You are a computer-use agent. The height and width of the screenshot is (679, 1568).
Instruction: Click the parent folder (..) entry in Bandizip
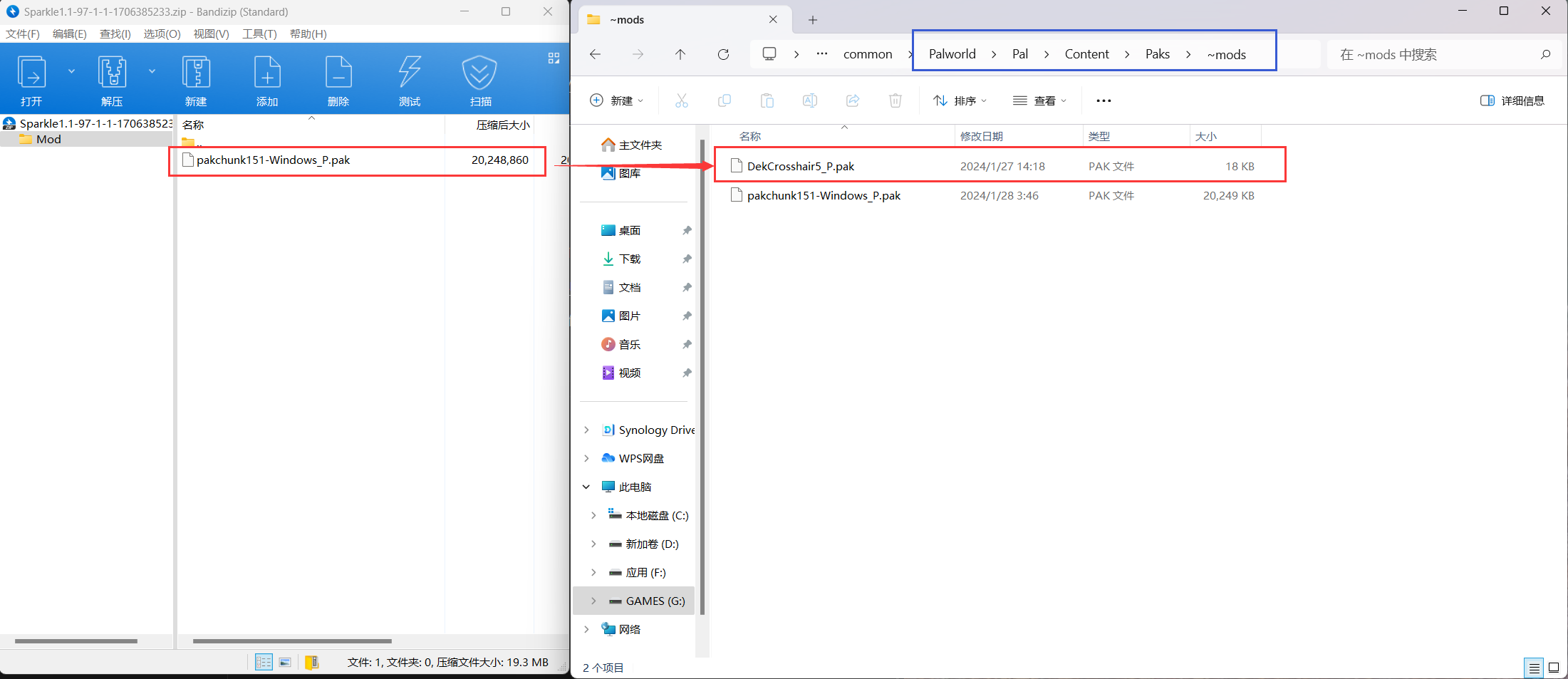[x=192, y=142]
